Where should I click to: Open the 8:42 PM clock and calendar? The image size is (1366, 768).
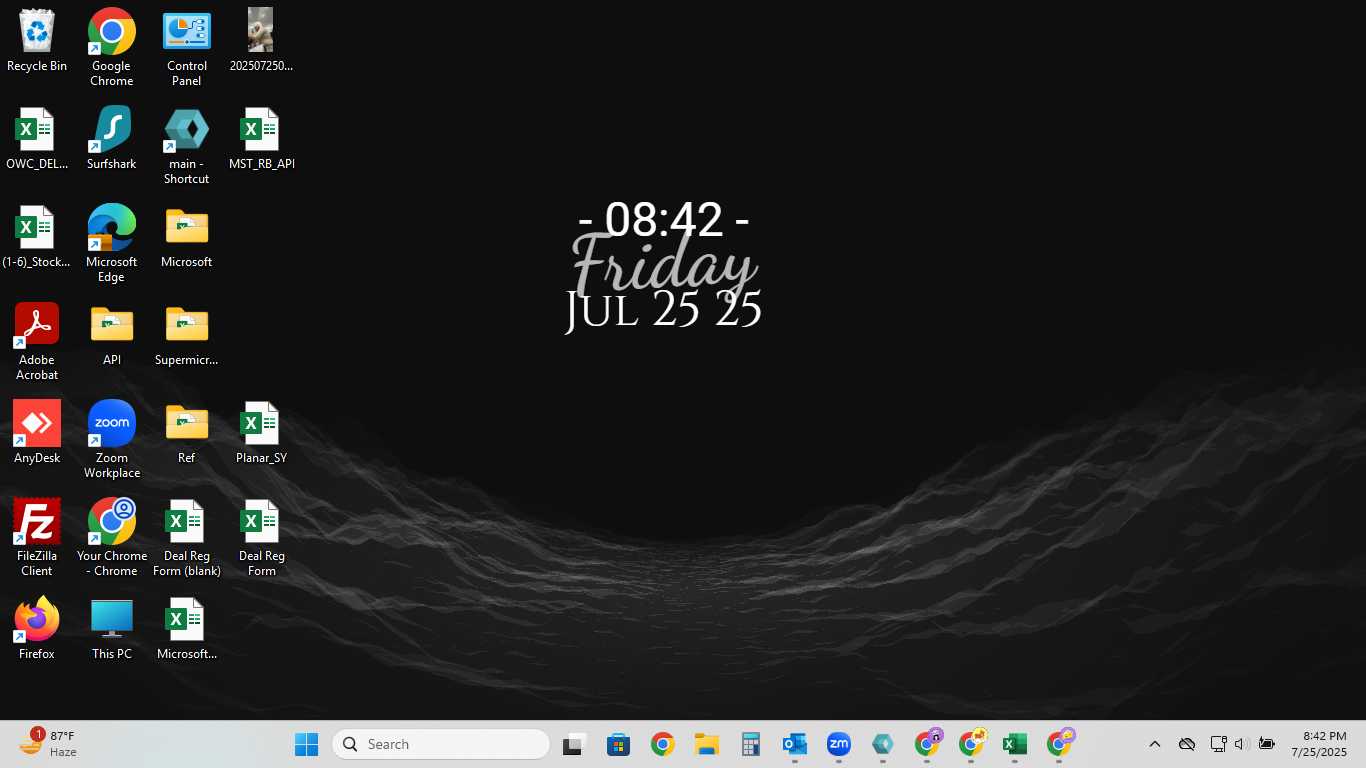(1318, 744)
